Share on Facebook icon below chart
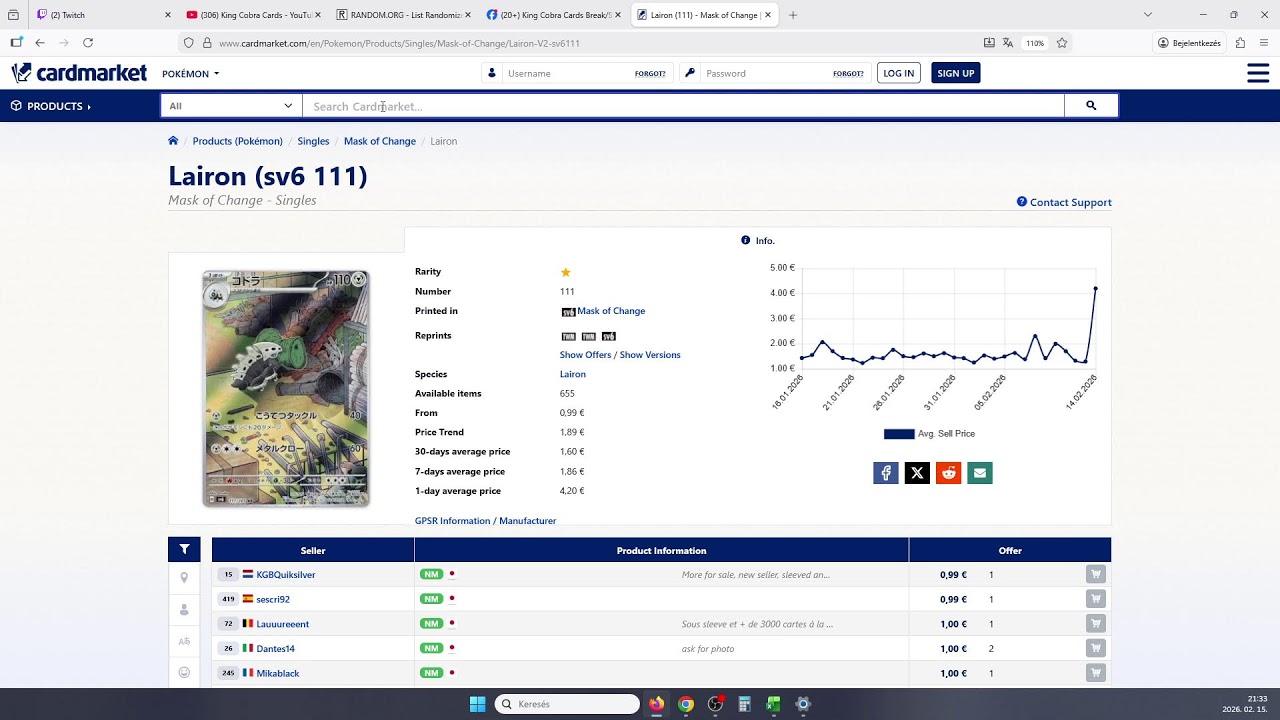This screenshot has width=1280, height=720. pos(886,473)
